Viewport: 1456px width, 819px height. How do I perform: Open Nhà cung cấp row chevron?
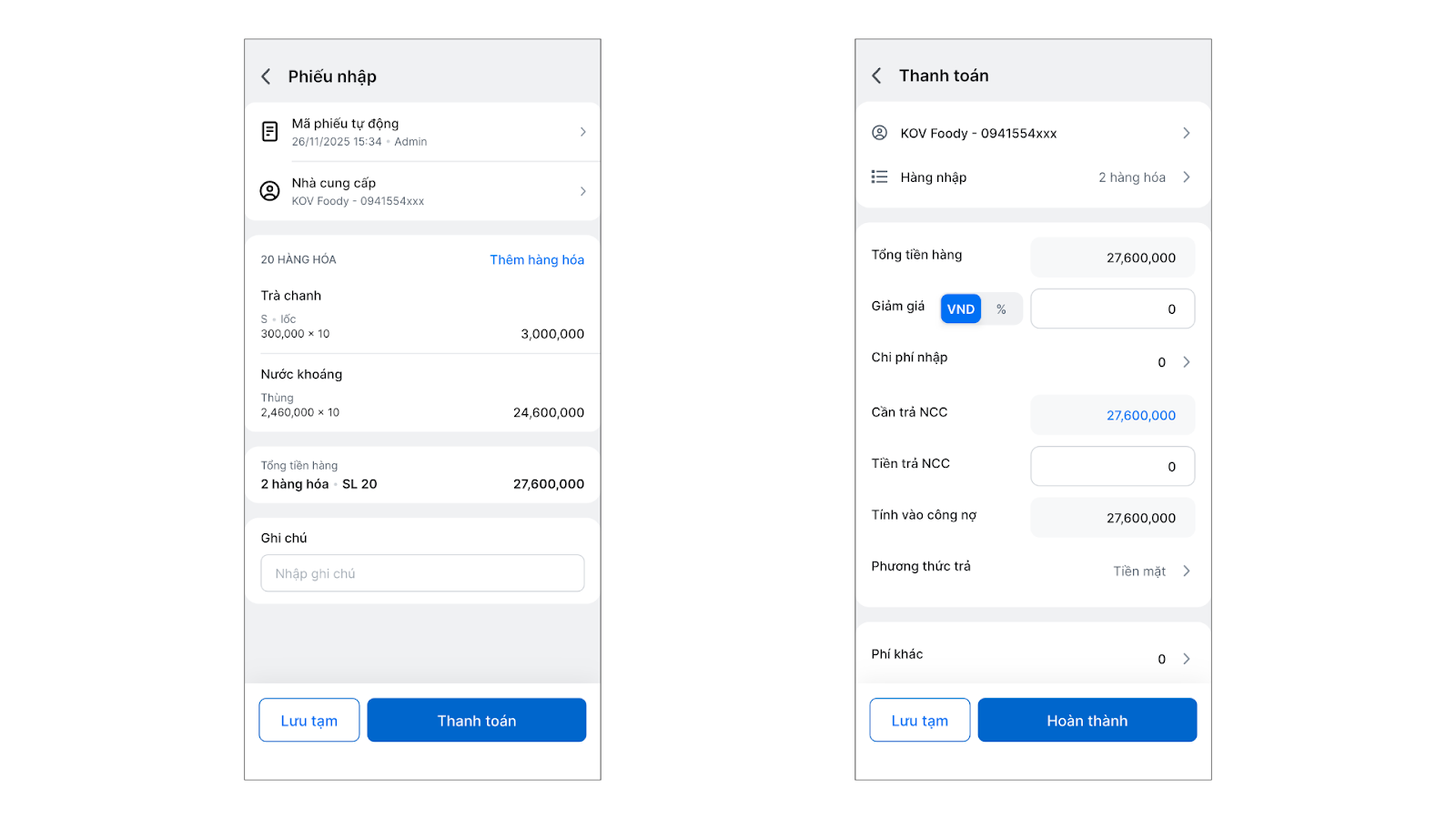point(582,191)
